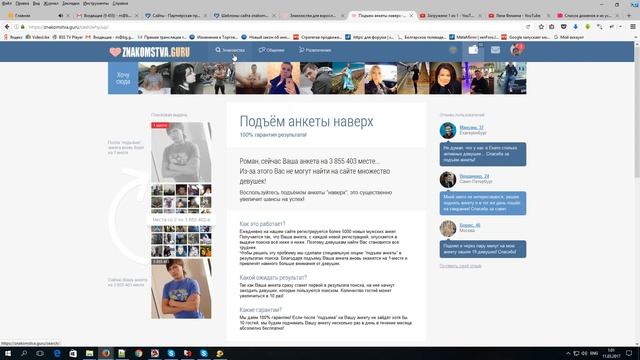Click the Оставить свой отзыв link
This screenshot has width=640, height=360.
coord(460,266)
